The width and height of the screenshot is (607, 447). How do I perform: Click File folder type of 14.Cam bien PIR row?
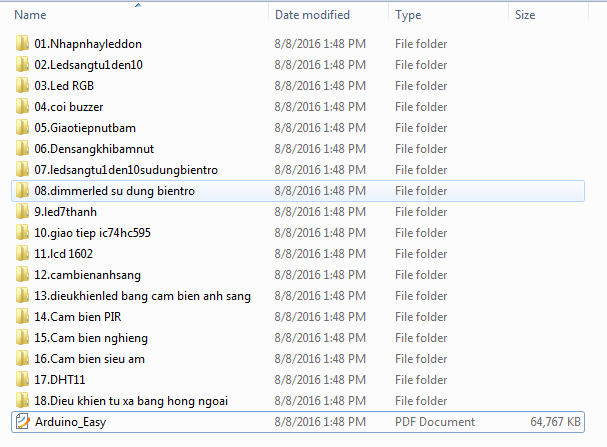pos(421,317)
